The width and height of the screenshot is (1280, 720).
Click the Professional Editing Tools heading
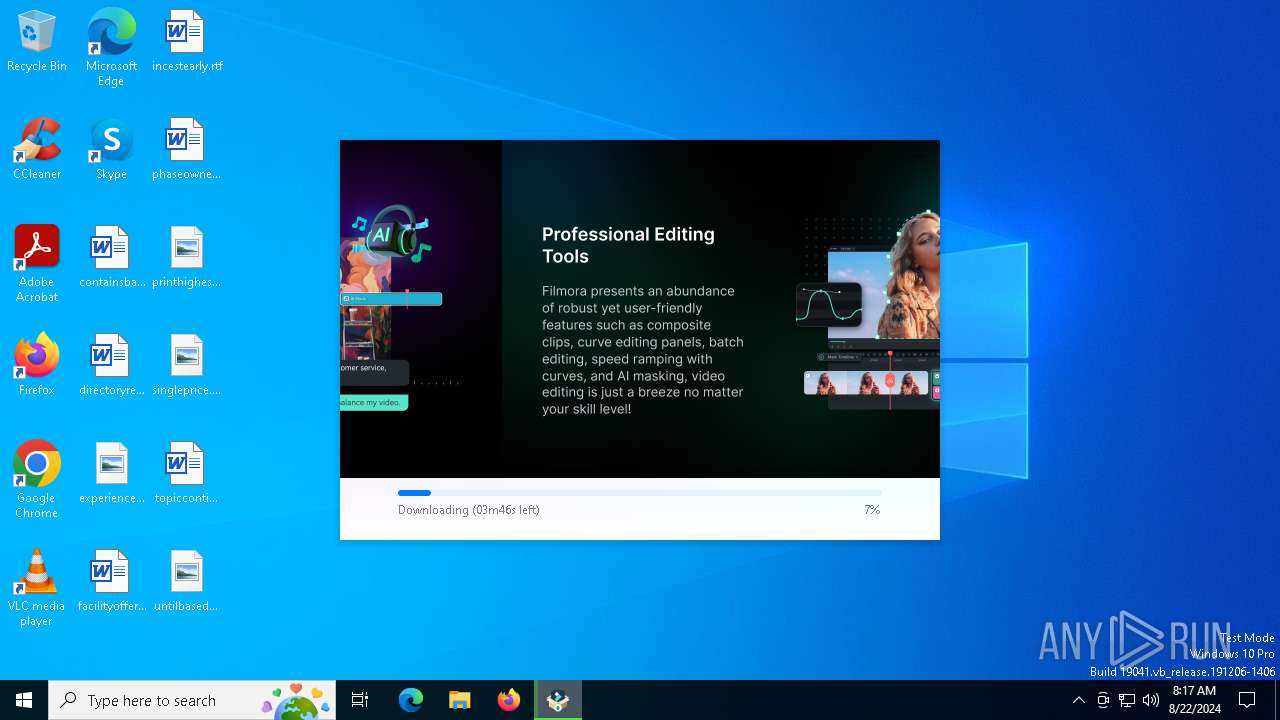[628, 245]
